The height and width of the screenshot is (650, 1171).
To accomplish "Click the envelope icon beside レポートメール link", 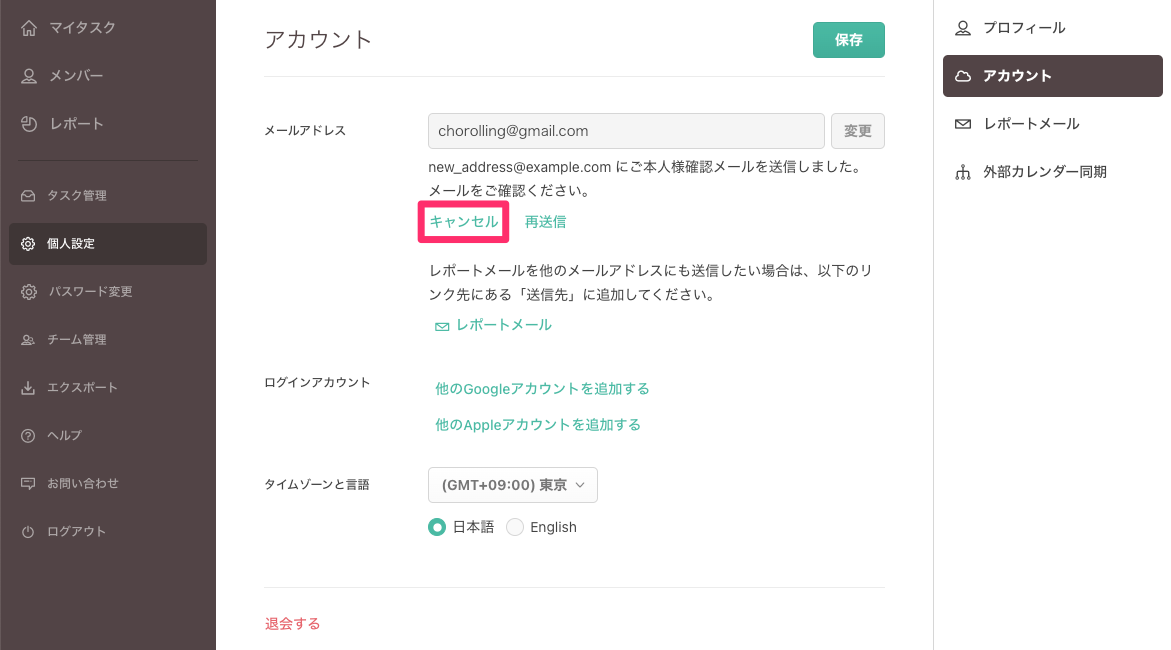I will tap(441, 326).
